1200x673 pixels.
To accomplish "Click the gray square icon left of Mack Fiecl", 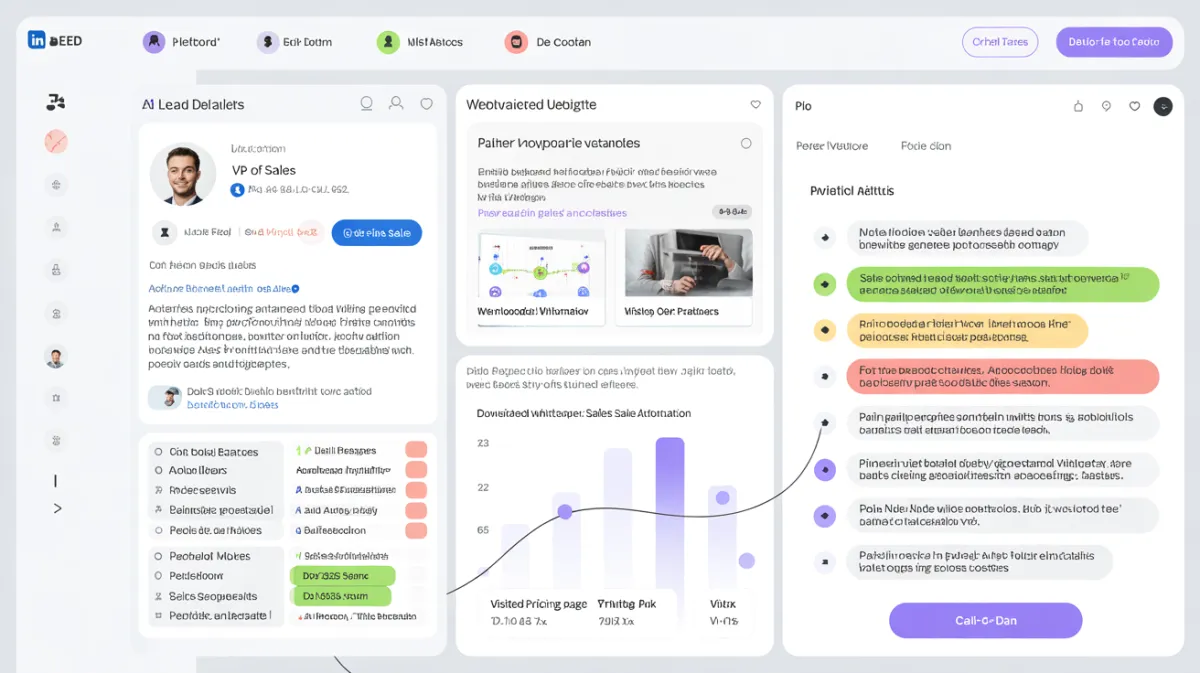I will pyautogui.click(x=165, y=233).
